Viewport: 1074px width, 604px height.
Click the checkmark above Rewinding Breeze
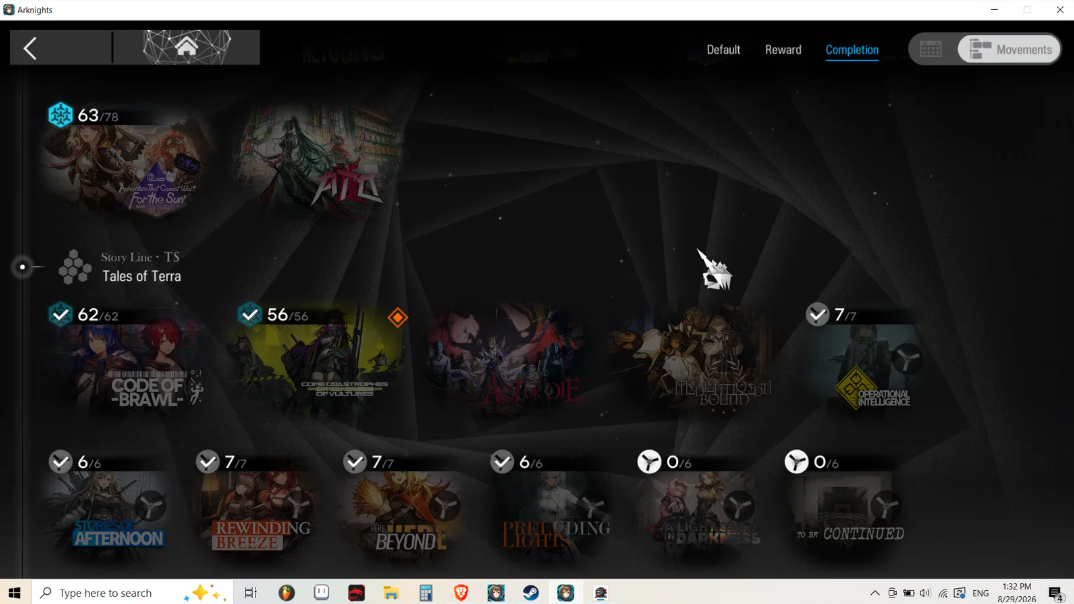pos(208,462)
